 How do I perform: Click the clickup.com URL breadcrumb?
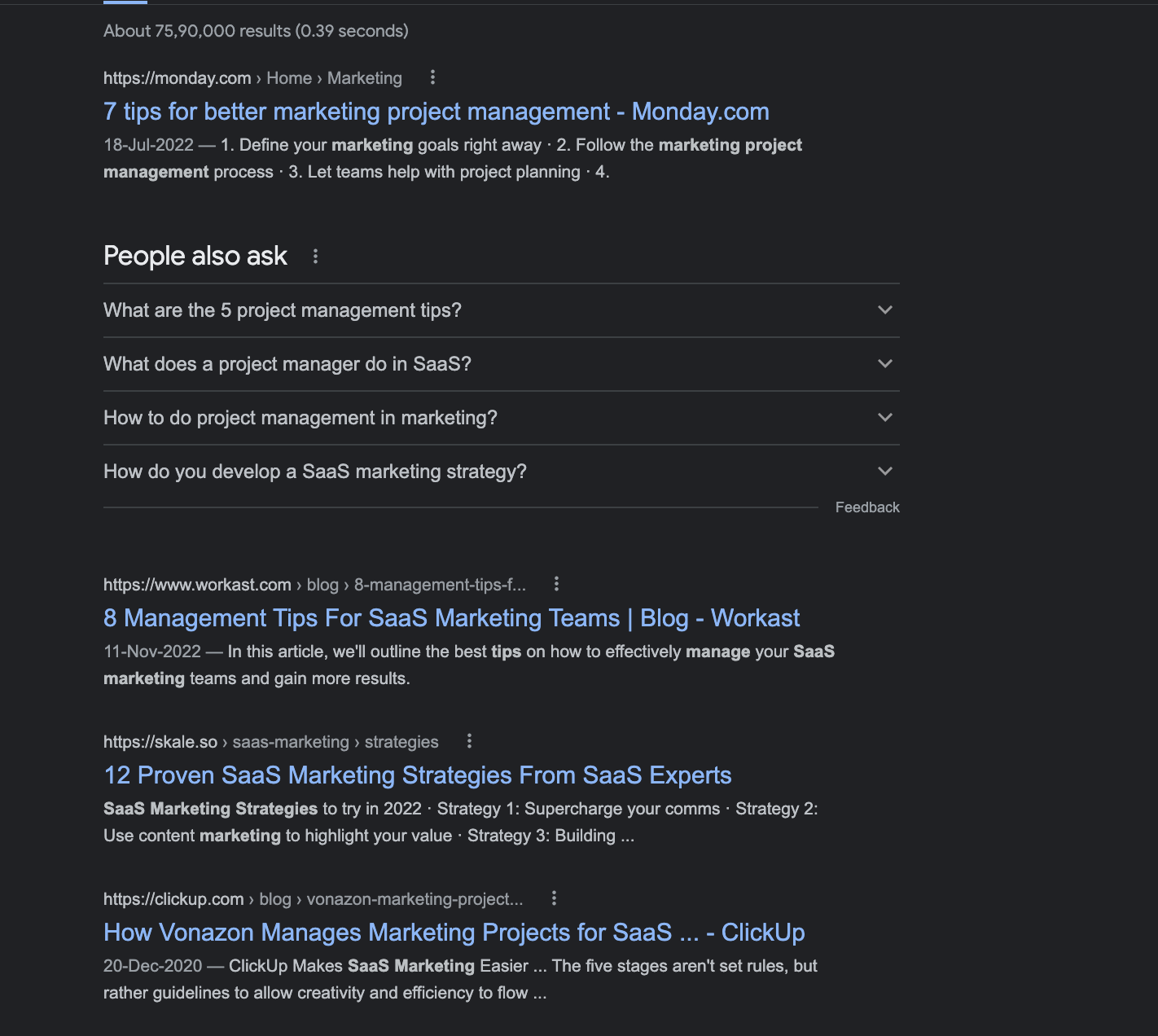pyautogui.click(x=313, y=899)
